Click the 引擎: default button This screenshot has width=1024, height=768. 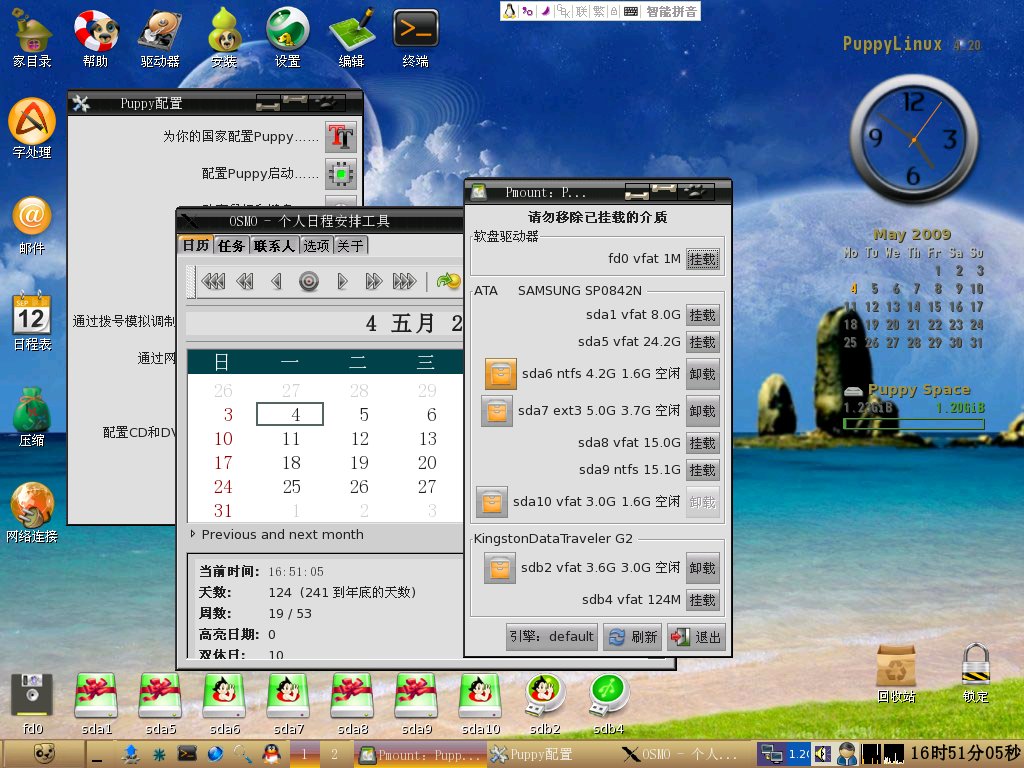point(552,637)
